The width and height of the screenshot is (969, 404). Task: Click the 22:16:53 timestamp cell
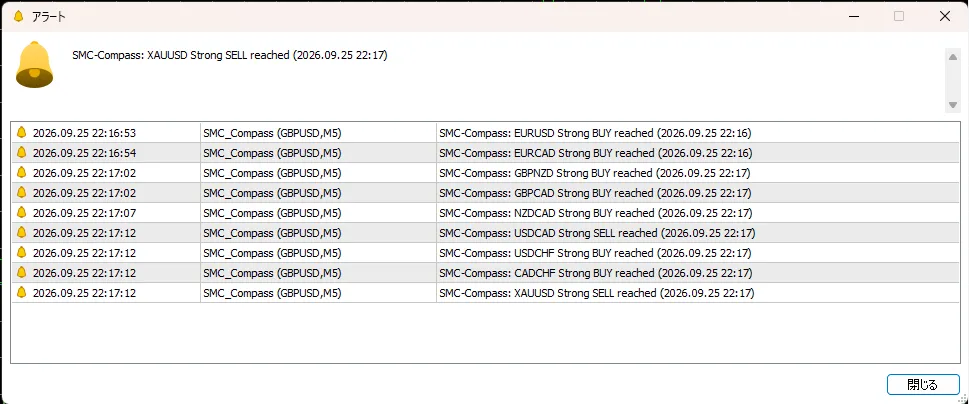(x=84, y=133)
